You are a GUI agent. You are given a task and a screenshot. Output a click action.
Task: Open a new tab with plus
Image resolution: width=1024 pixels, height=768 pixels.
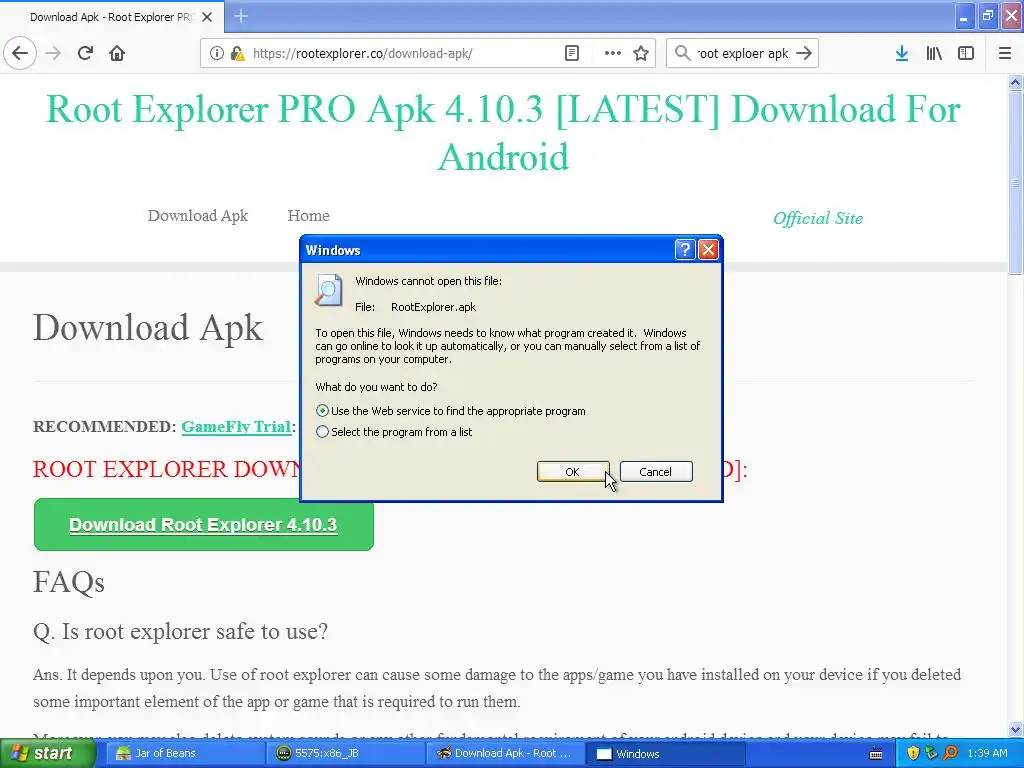point(241,16)
